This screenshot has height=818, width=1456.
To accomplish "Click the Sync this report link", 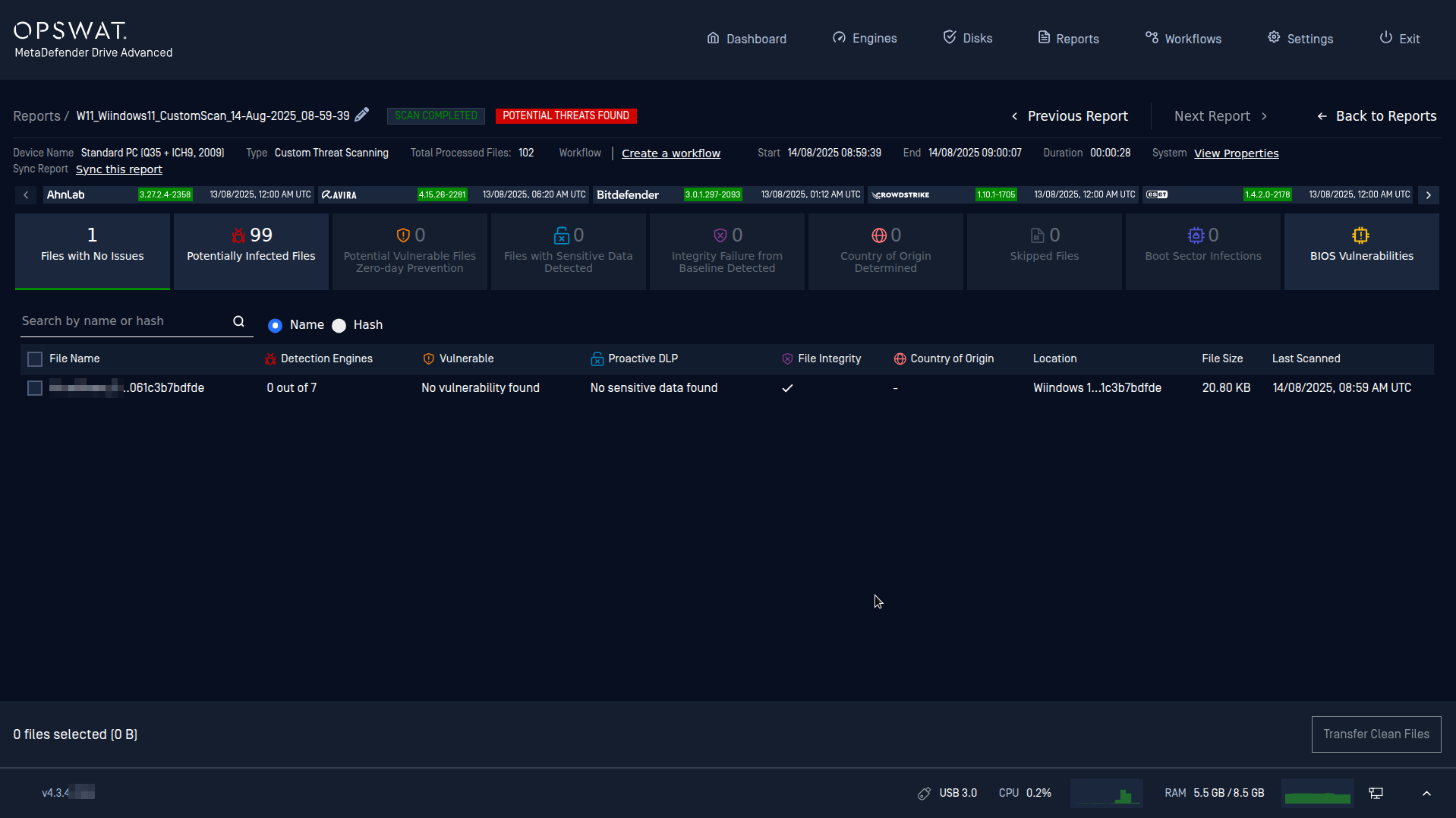I will [119, 169].
